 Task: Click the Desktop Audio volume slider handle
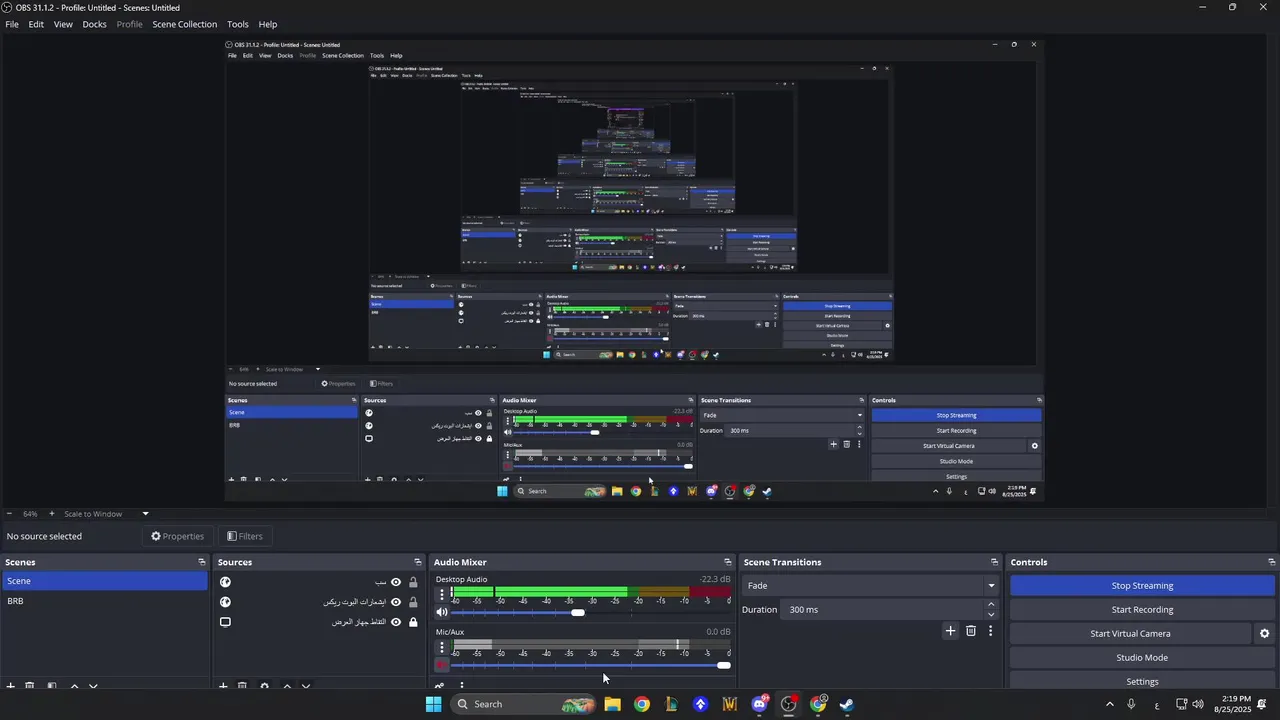coord(577,612)
